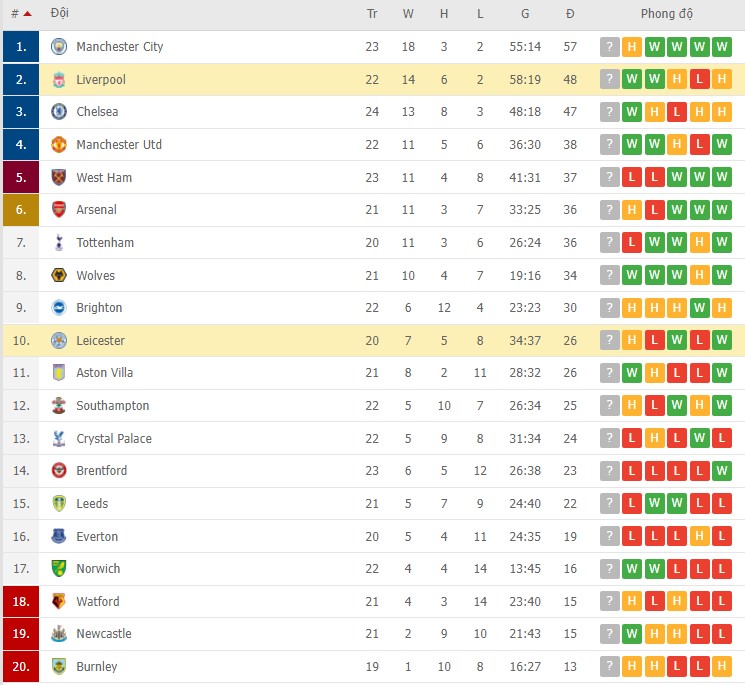Click the Phong độ column header
Image resolution: width=745 pixels, height=685 pixels.
(666, 14)
